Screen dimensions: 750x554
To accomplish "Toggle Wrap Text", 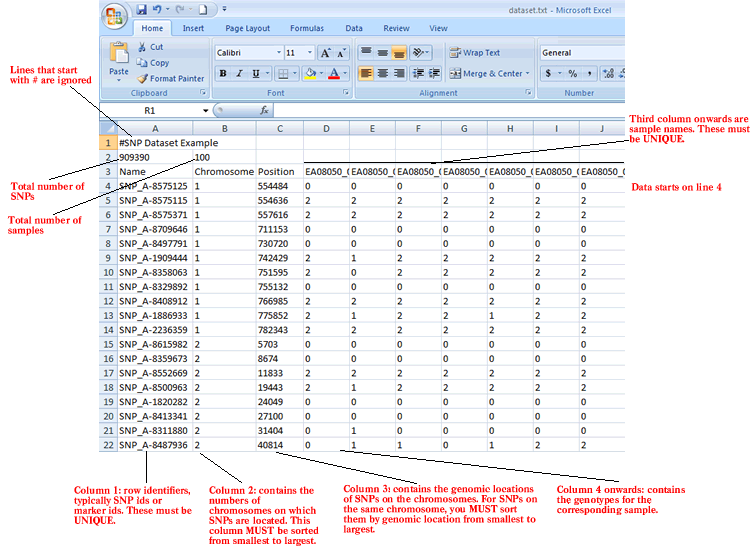I will coord(474,53).
